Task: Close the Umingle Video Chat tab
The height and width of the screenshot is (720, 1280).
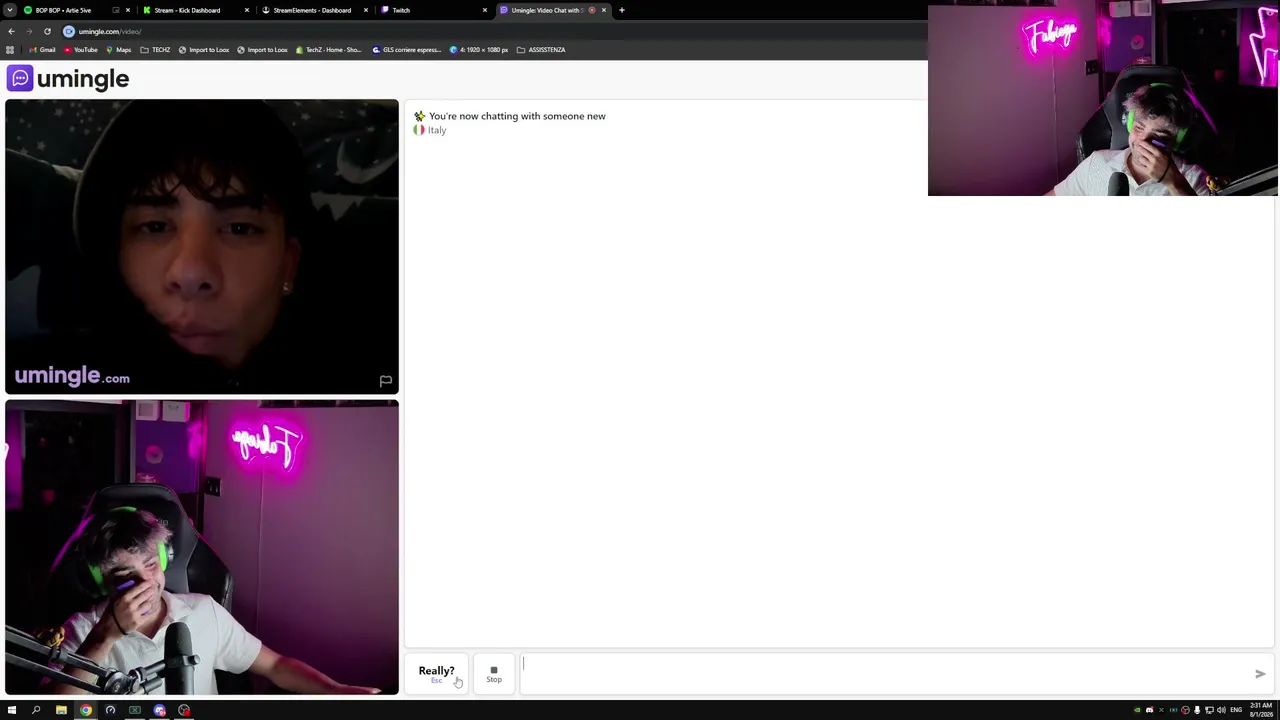Action: (x=604, y=10)
